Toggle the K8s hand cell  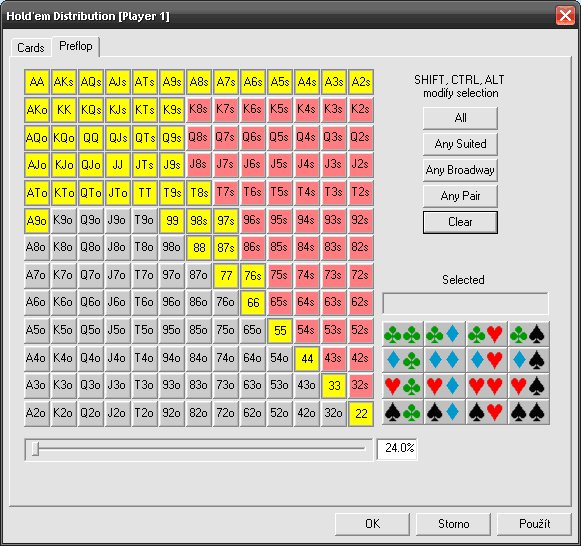pos(199,109)
